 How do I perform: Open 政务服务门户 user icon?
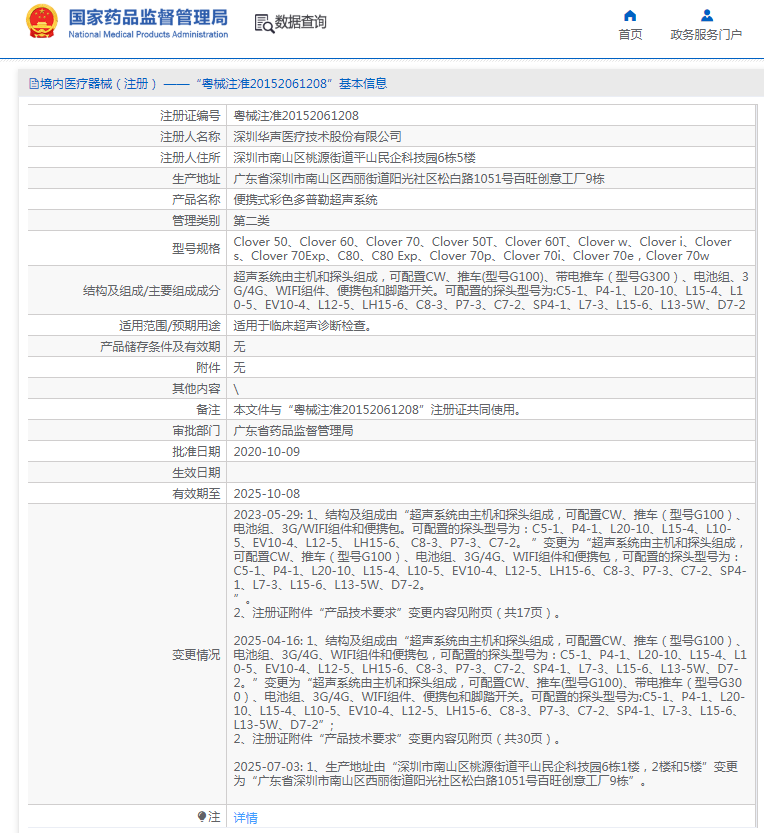(x=706, y=15)
